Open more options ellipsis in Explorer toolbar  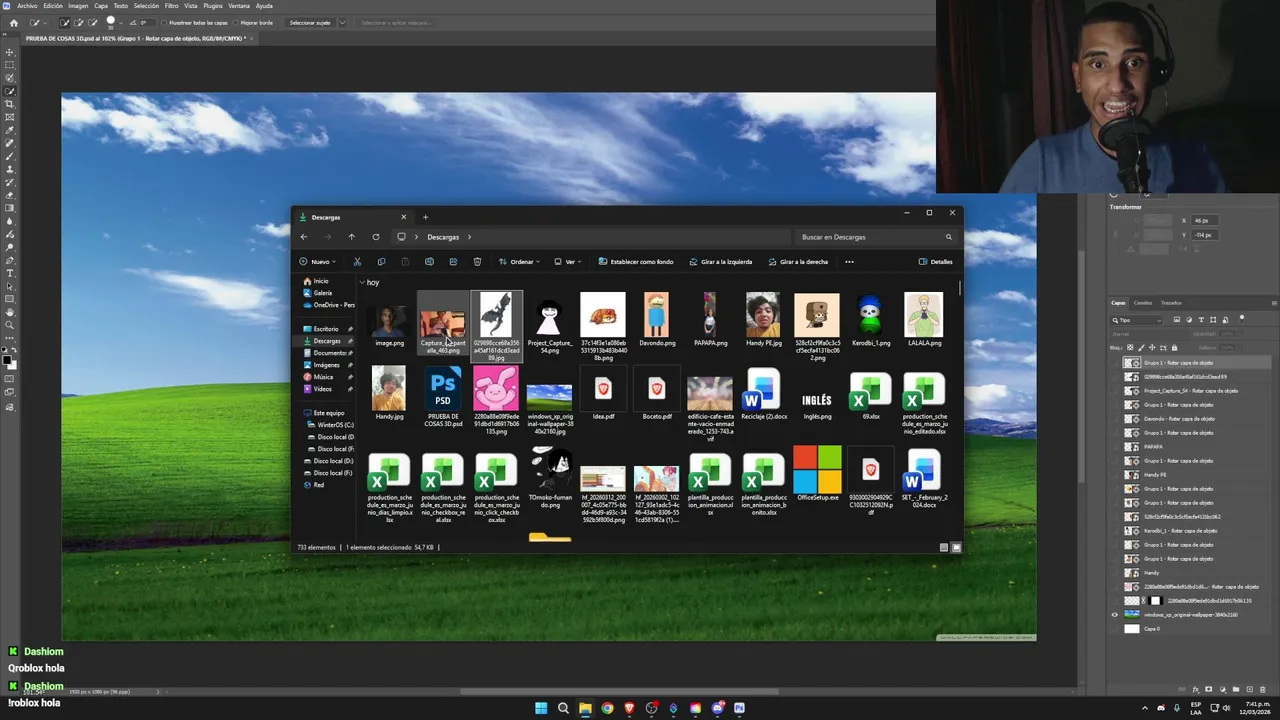tap(849, 262)
